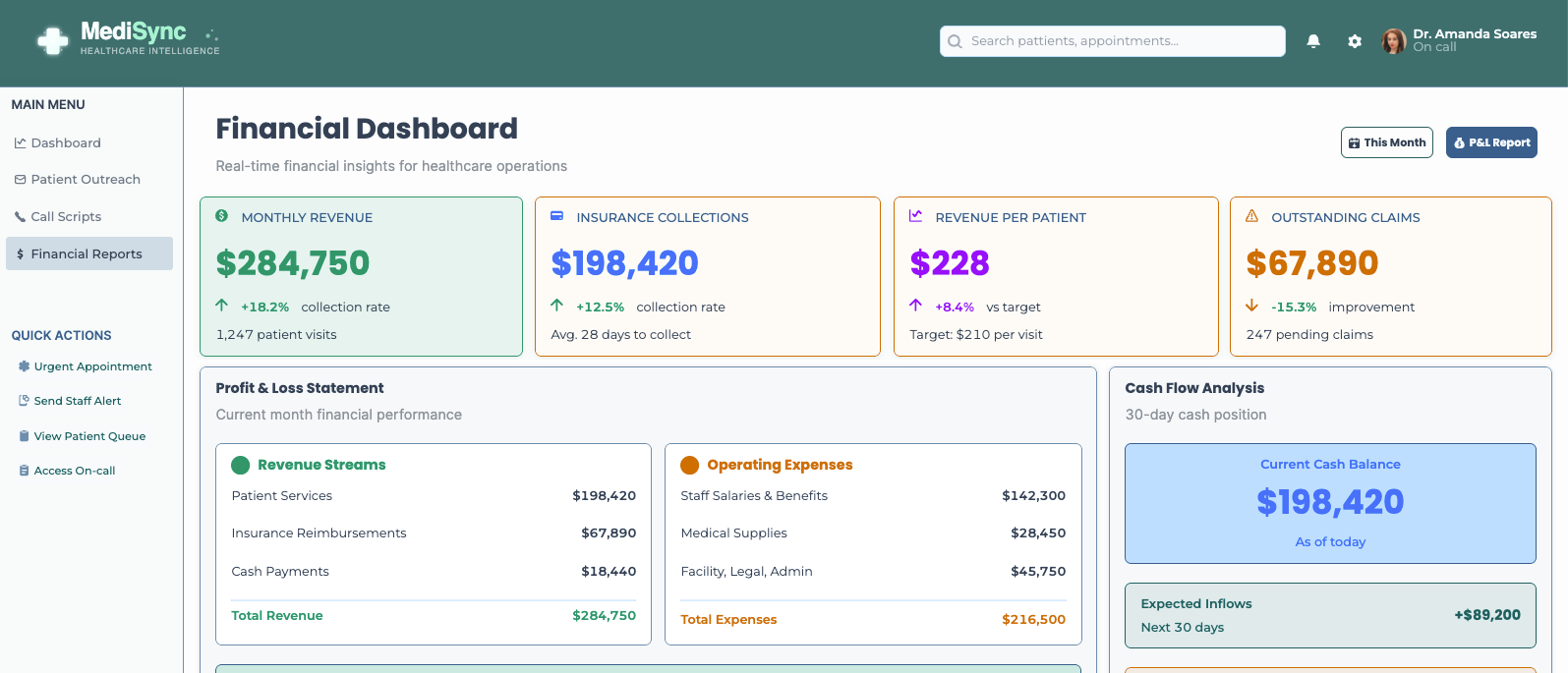Click Facility, Legal, Admin expense row
This screenshot has height=673, width=1568.
click(873, 571)
